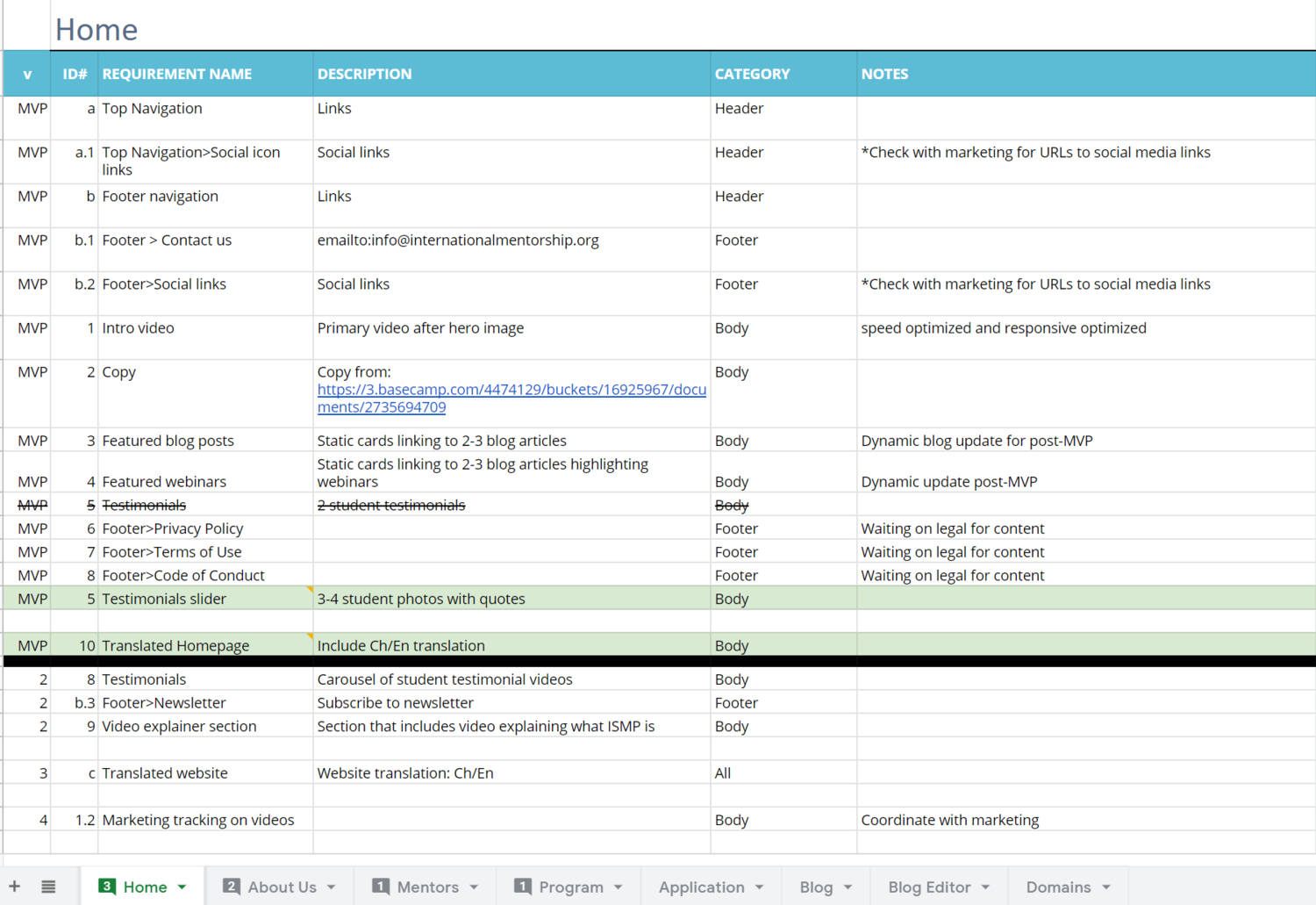This screenshot has height=905, width=1316.
Task: Select the 'Featured blog posts' cell
Action: tap(205, 440)
